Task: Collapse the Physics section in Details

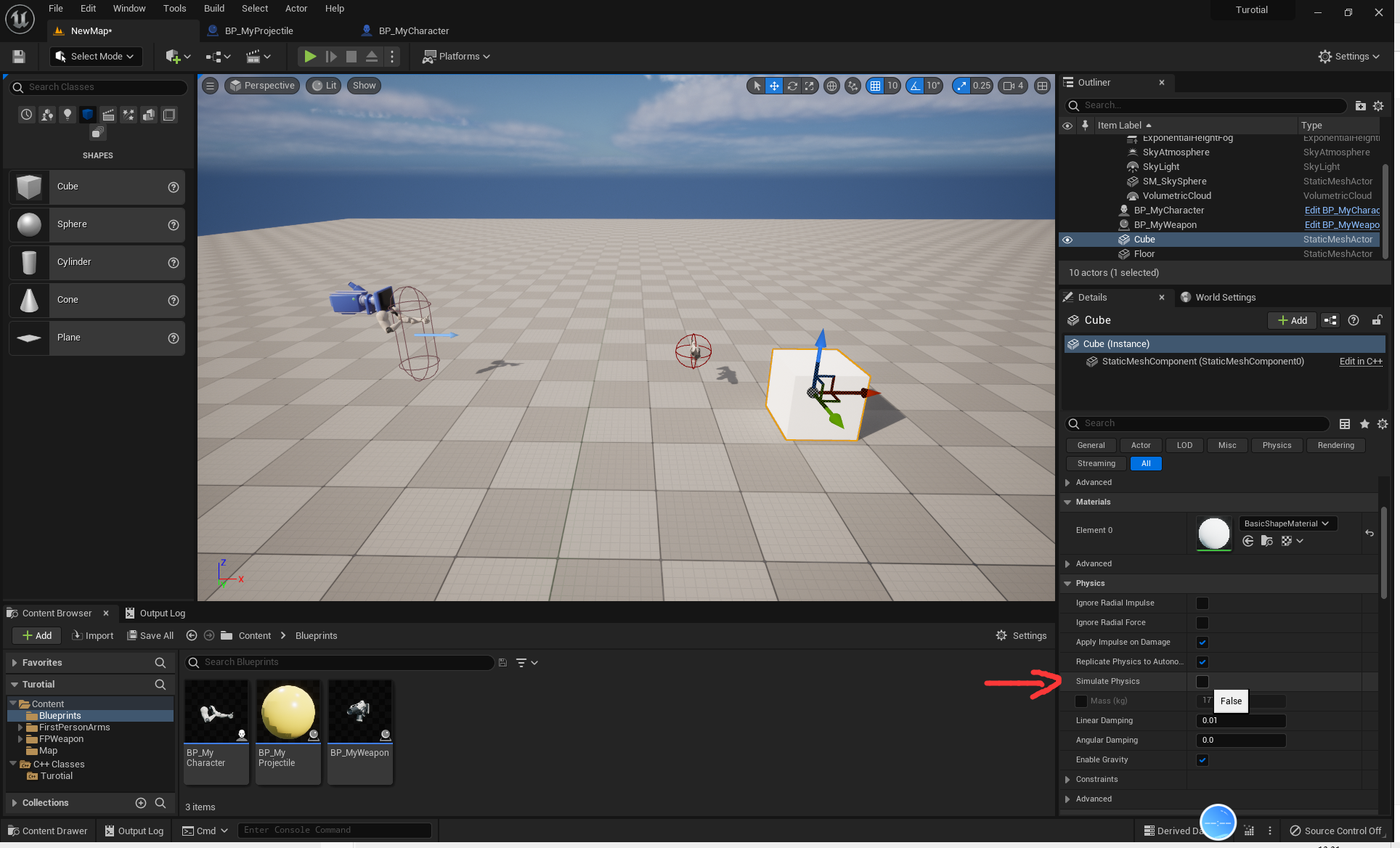Action: click(1067, 583)
